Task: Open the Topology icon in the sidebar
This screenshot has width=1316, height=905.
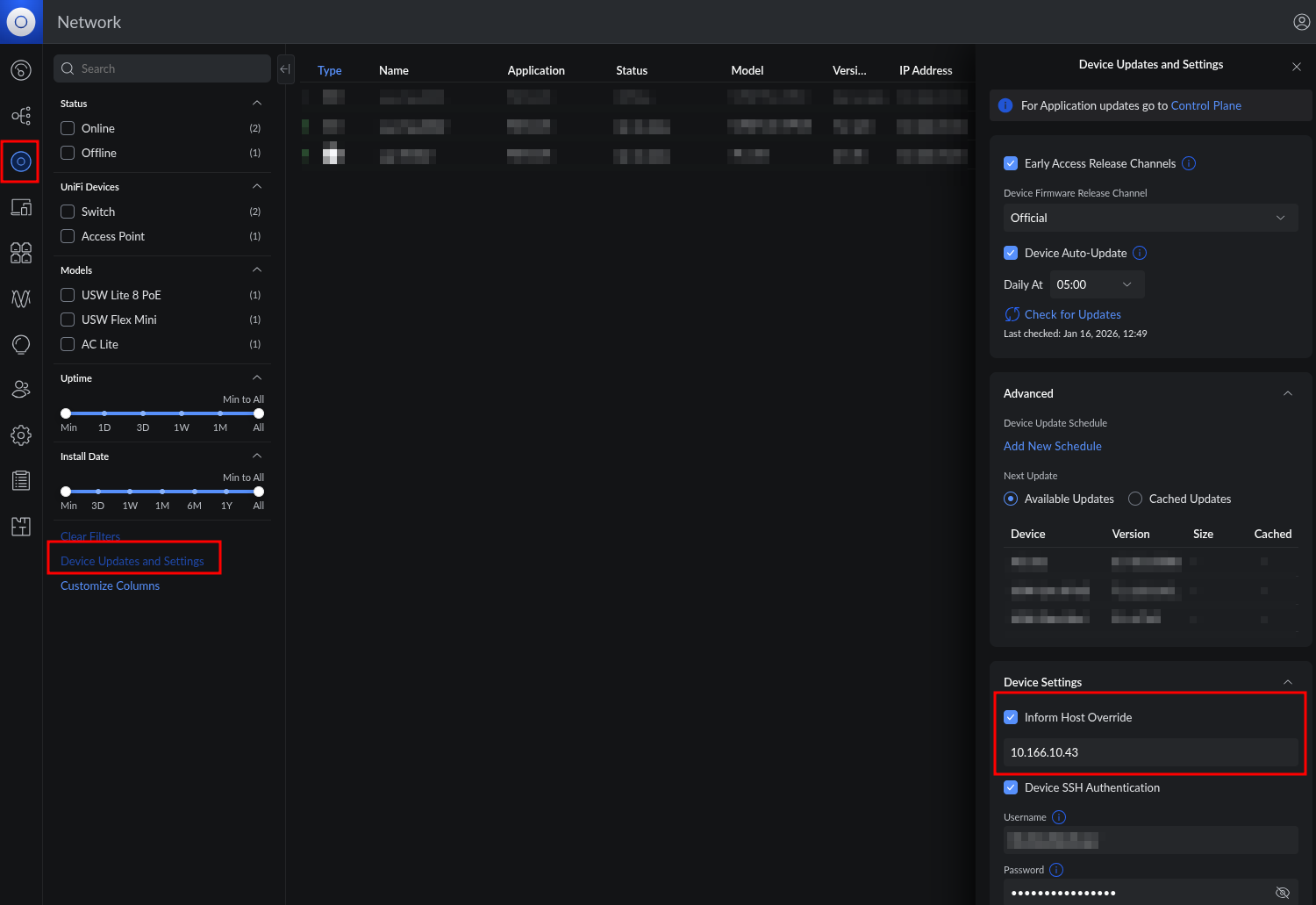Action: (21, 116)
